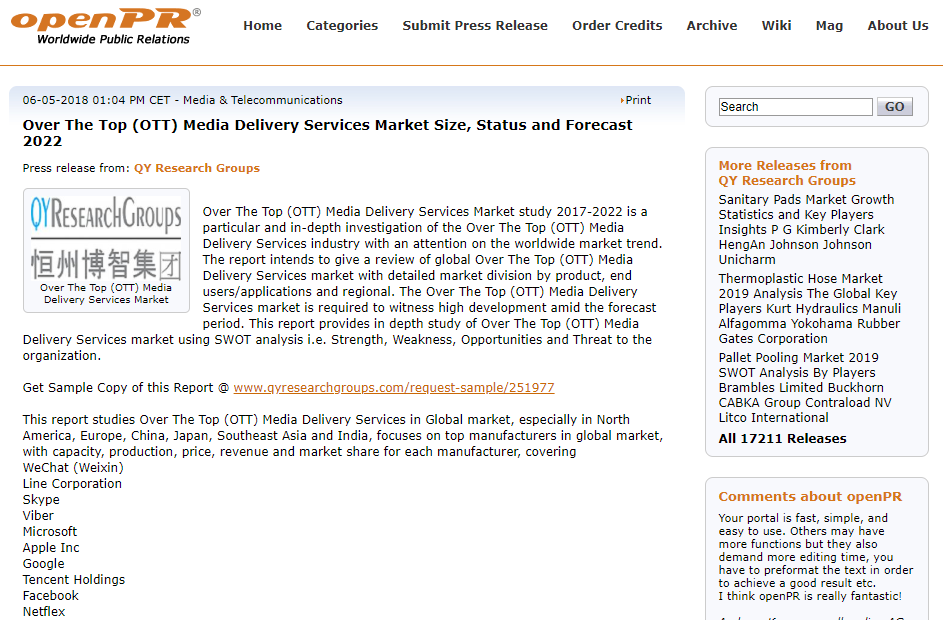Click the Media & Telecommunications category text
This screenshot has width=943, height=620.
pos(263,100)
